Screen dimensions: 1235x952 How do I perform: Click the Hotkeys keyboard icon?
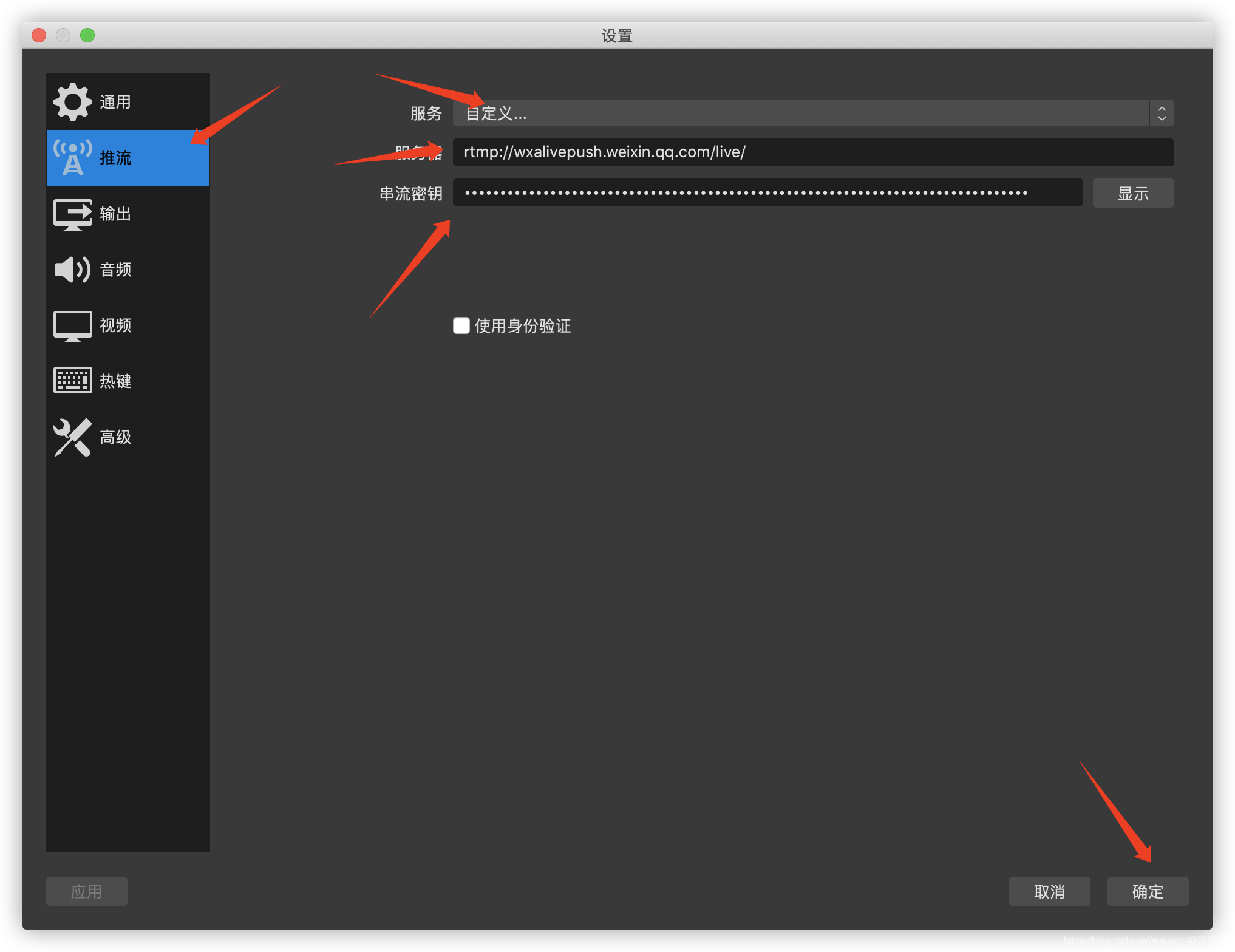click(x=72, y=381)
